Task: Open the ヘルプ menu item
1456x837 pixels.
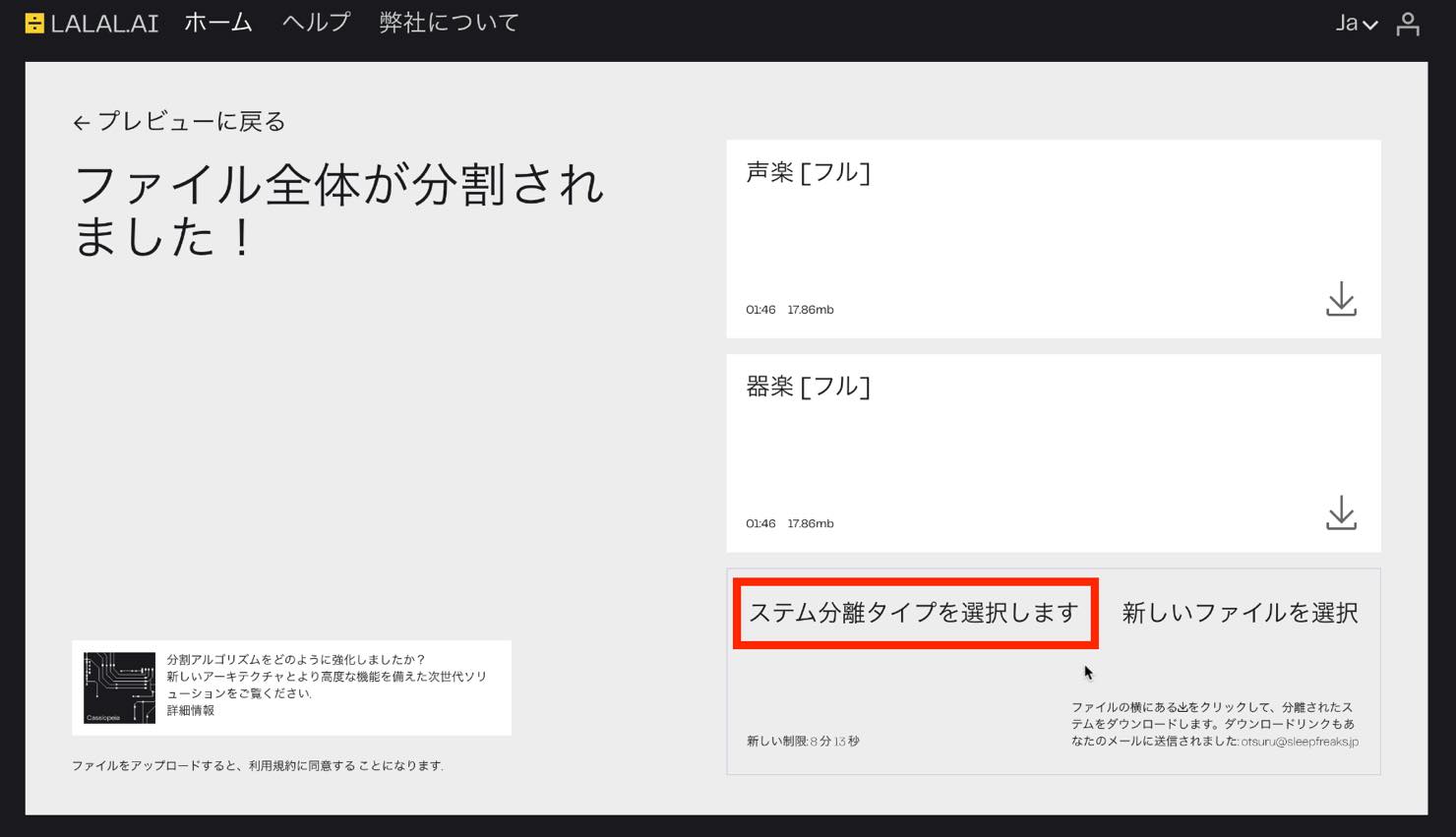Action: 316,23
